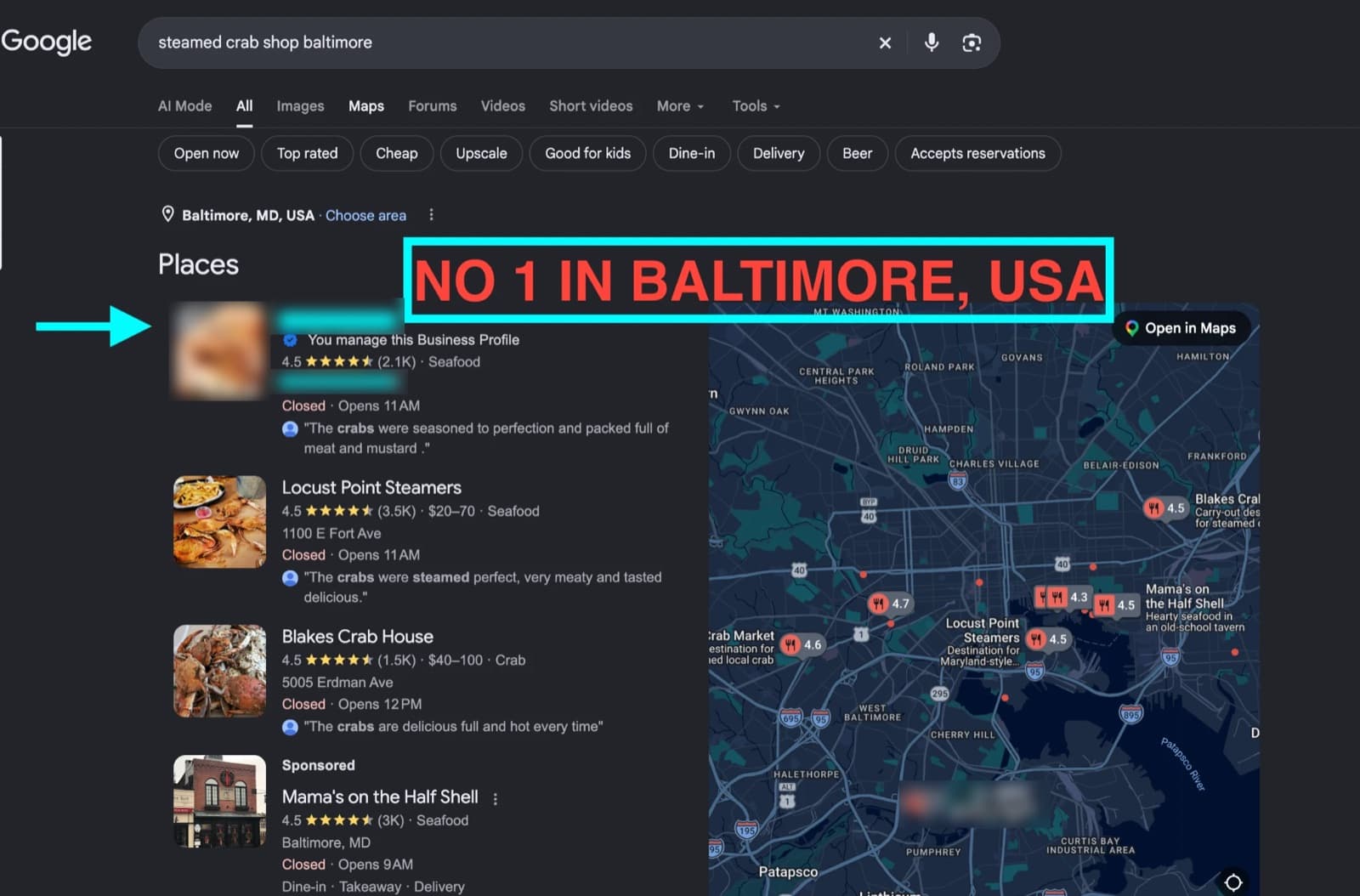Open the Blakes Crab House photo thumbnail
The height and width of the screenshot is (896, 1360).
(x=220, y=672)
